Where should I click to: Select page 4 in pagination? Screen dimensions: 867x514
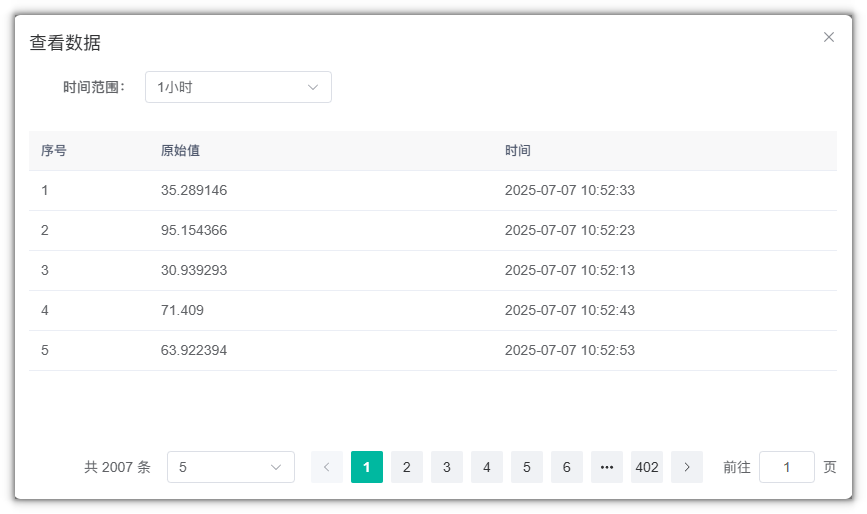487,467
